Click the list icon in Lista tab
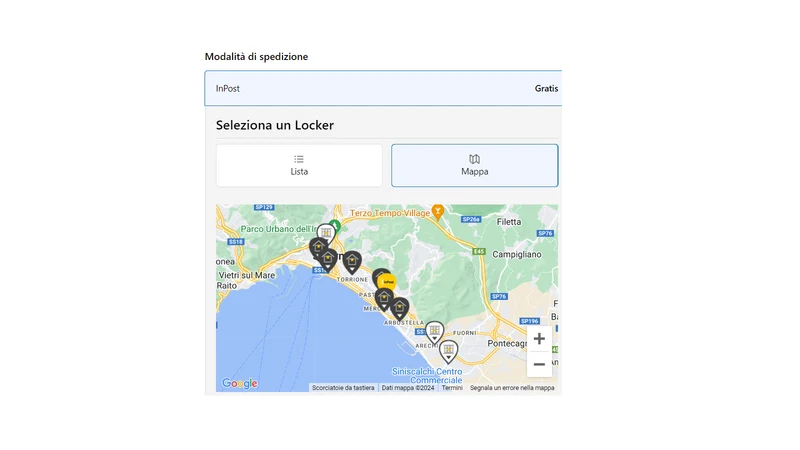The height and width of the screenshot is (450, 800). tap(299, 159)
